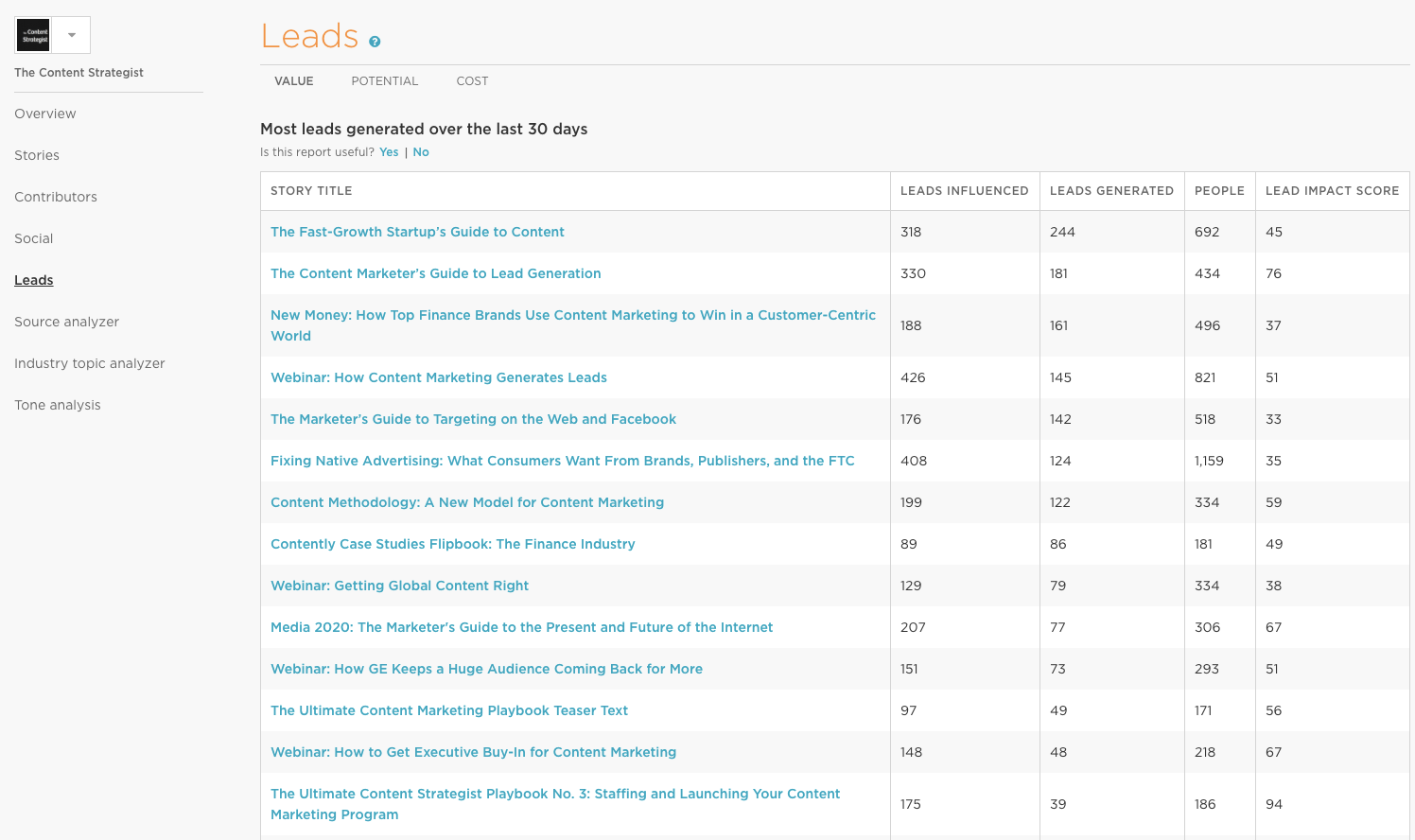The width and height of the screenshot is (1415, 840).
Task: Navigate to Tone analysis
Action: [x=57, y=405]
